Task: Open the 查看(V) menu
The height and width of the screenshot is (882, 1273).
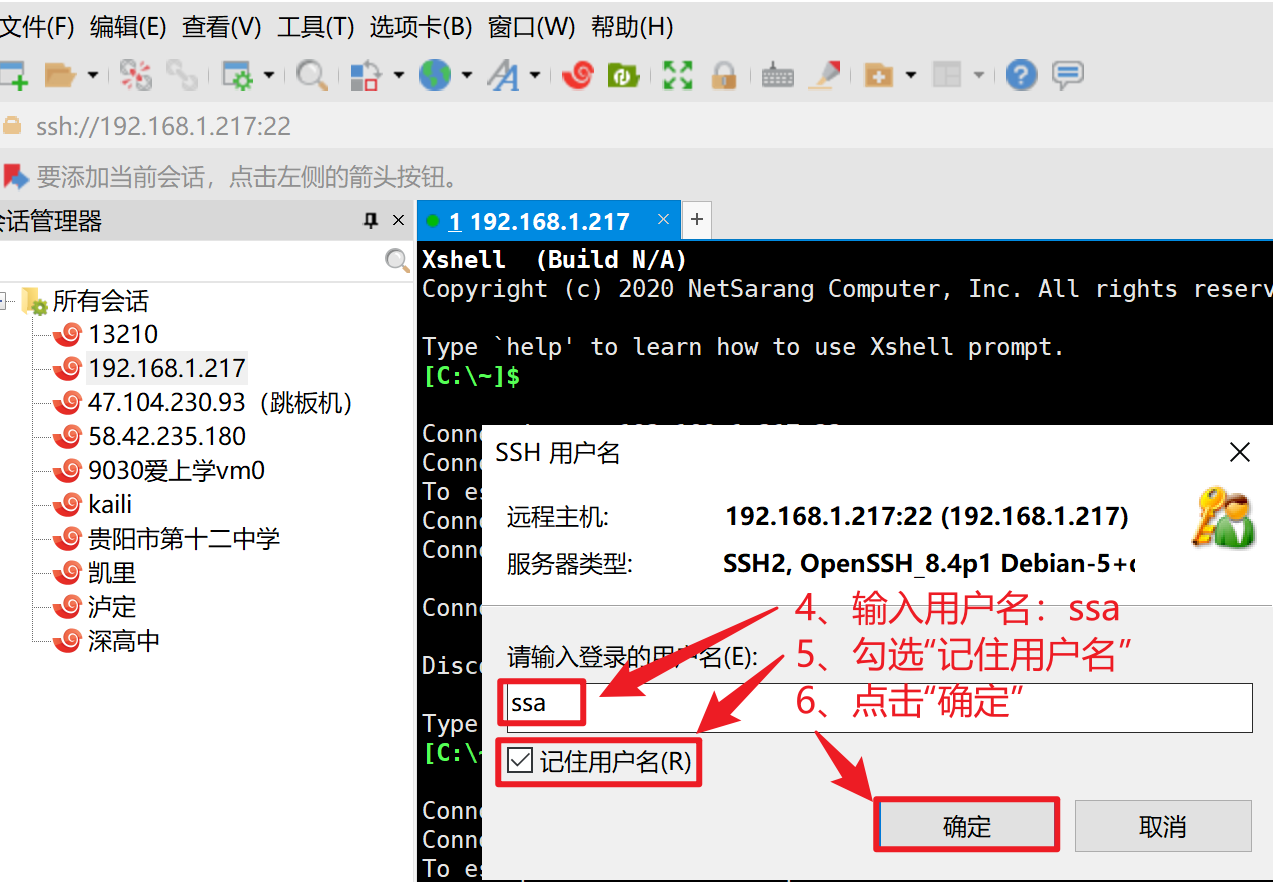Action: (222, 27)
